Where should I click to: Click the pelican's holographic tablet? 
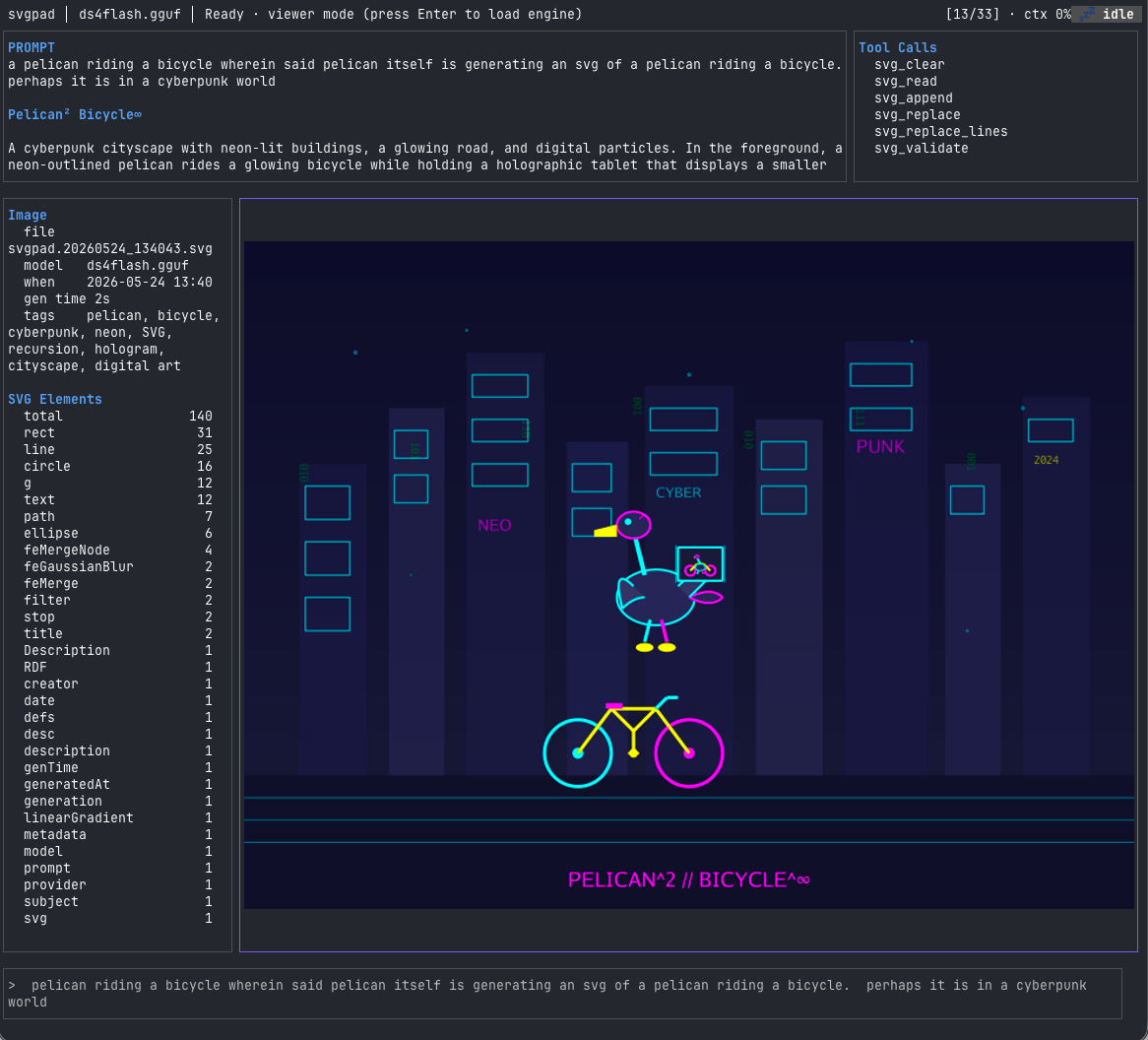click(700, 564)
